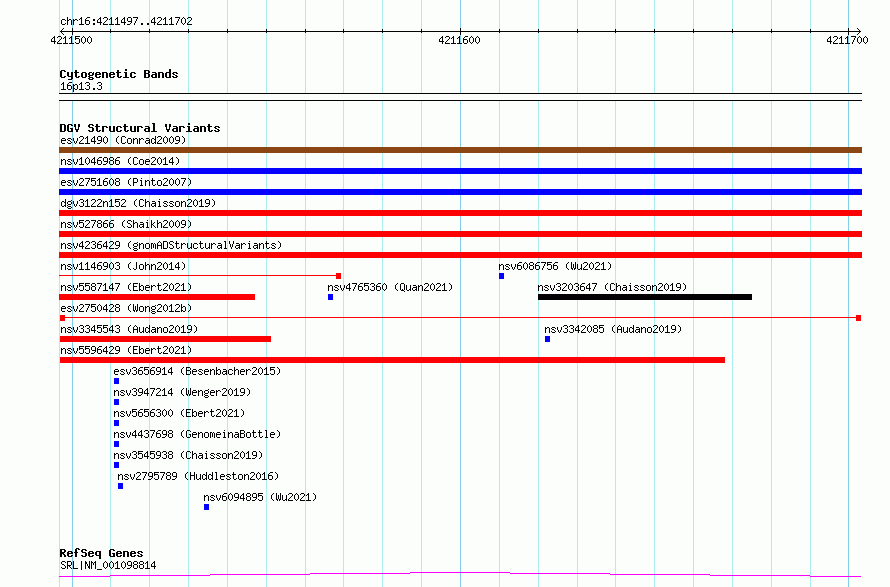Open the nsv3545938 (Chaisson2019) label
Screen dimensions: 890x587
pos(188,455)
